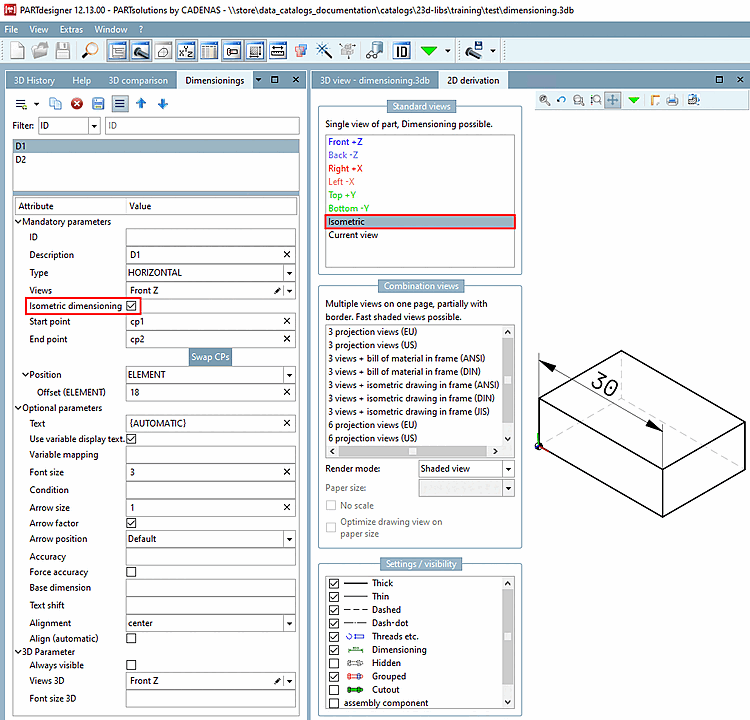Click the undo rotate arrow in 2D toolbar
The width and height of the screenshot is (750, 720).
click(561, 100)
